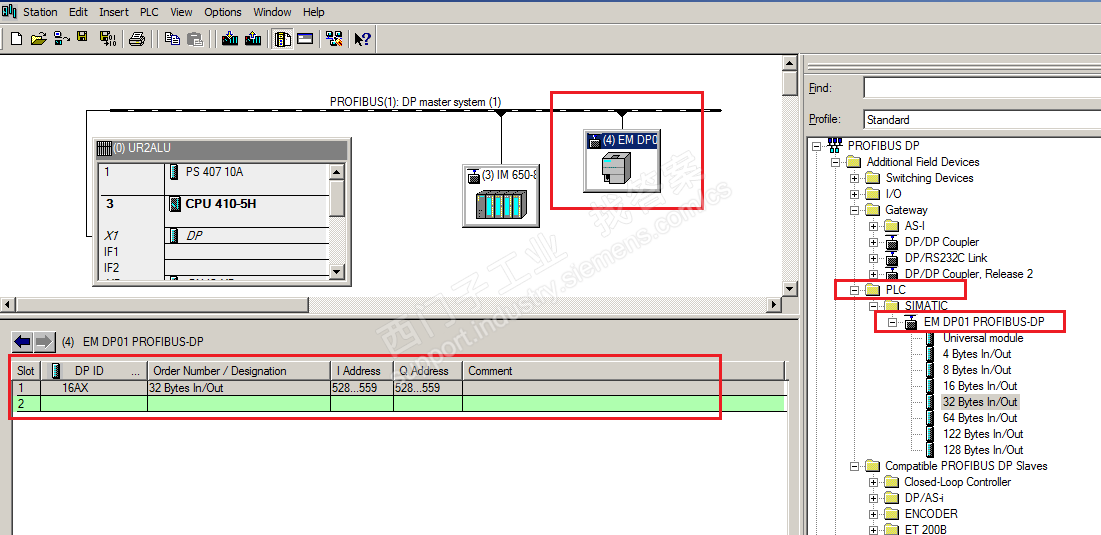Select the CPU 410-5H rack row
This screenshot has height=535, width=1101.
tap(214, 204)
